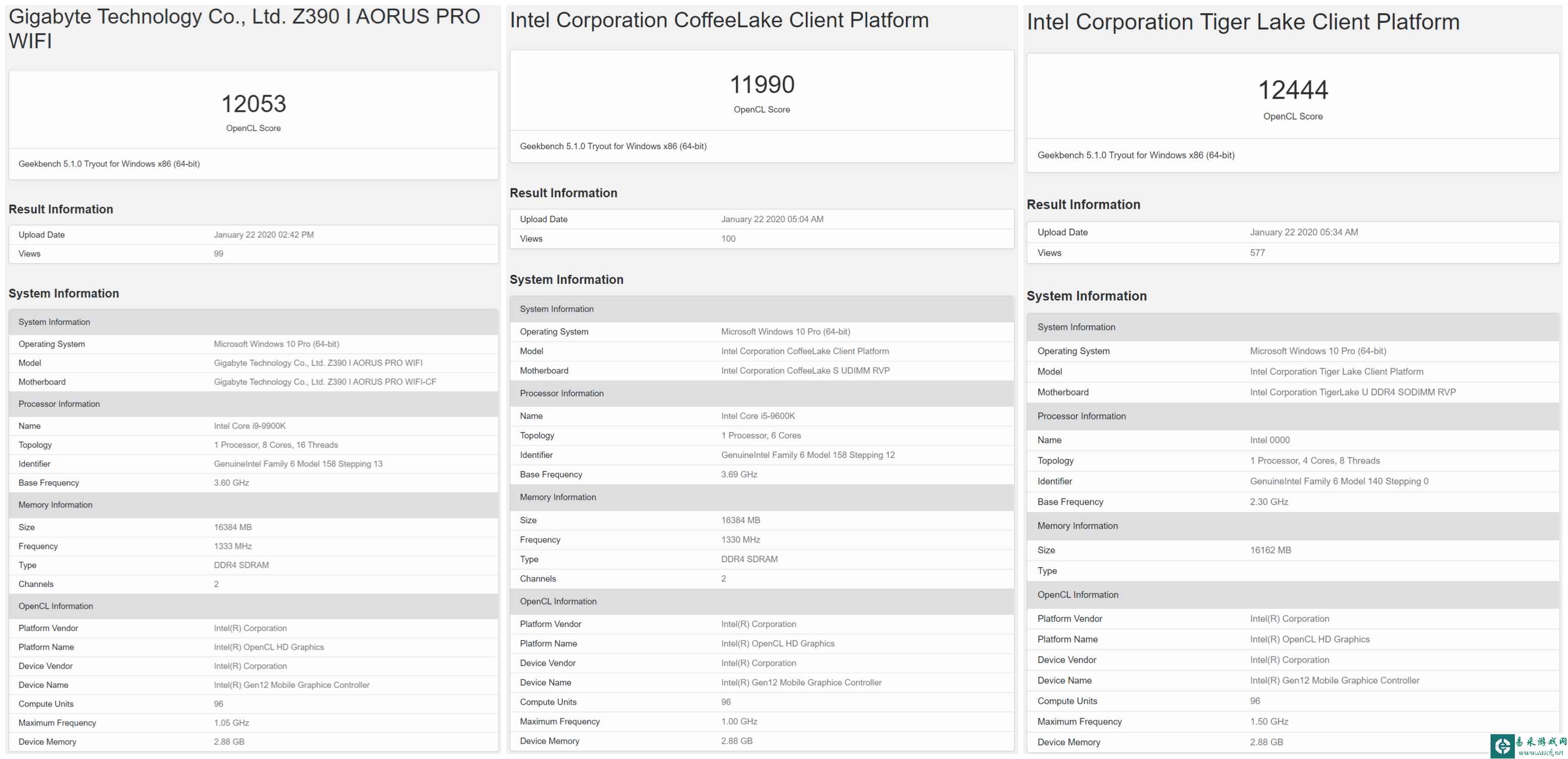Click upload date January 22 2020 05:34 AM
This screenshot has height=759, width=1568.
(x=1304, y=233)
